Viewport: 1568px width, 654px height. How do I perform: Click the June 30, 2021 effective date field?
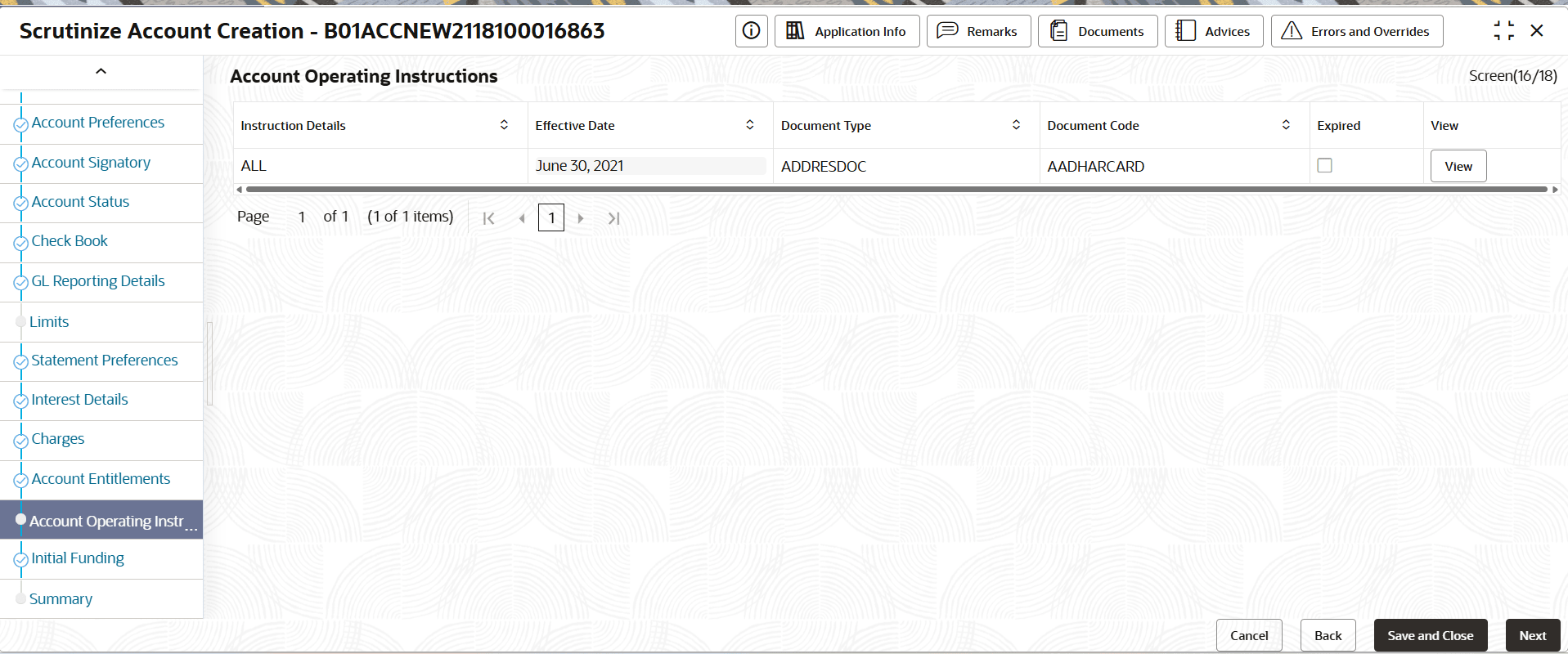[x=650, y=166]
